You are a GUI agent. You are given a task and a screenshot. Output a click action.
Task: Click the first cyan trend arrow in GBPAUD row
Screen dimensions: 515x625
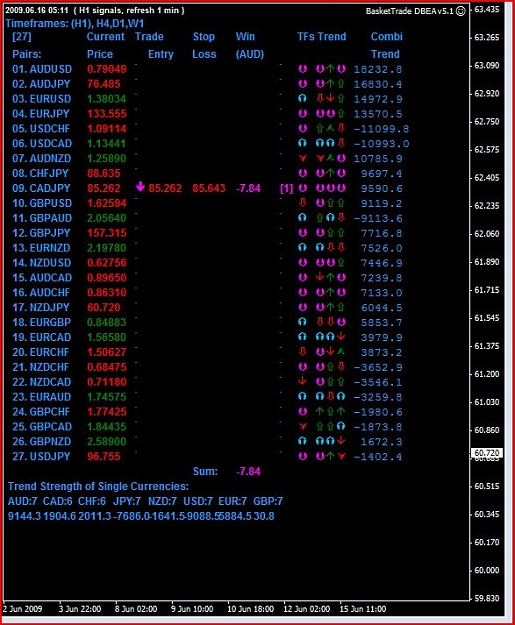pos(303,218)
